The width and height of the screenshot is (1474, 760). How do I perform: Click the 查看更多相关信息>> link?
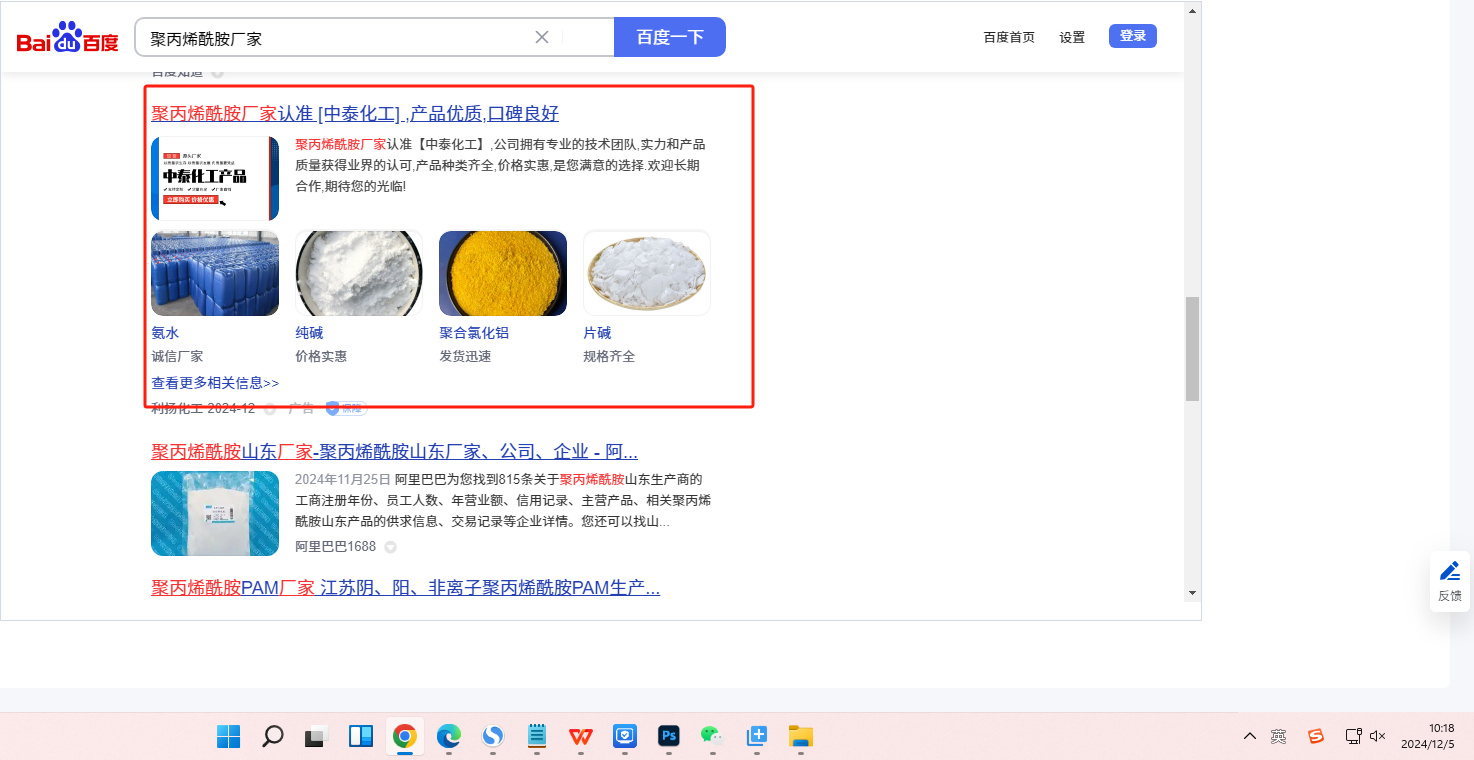pyautogui.click(x=215, y=383)
